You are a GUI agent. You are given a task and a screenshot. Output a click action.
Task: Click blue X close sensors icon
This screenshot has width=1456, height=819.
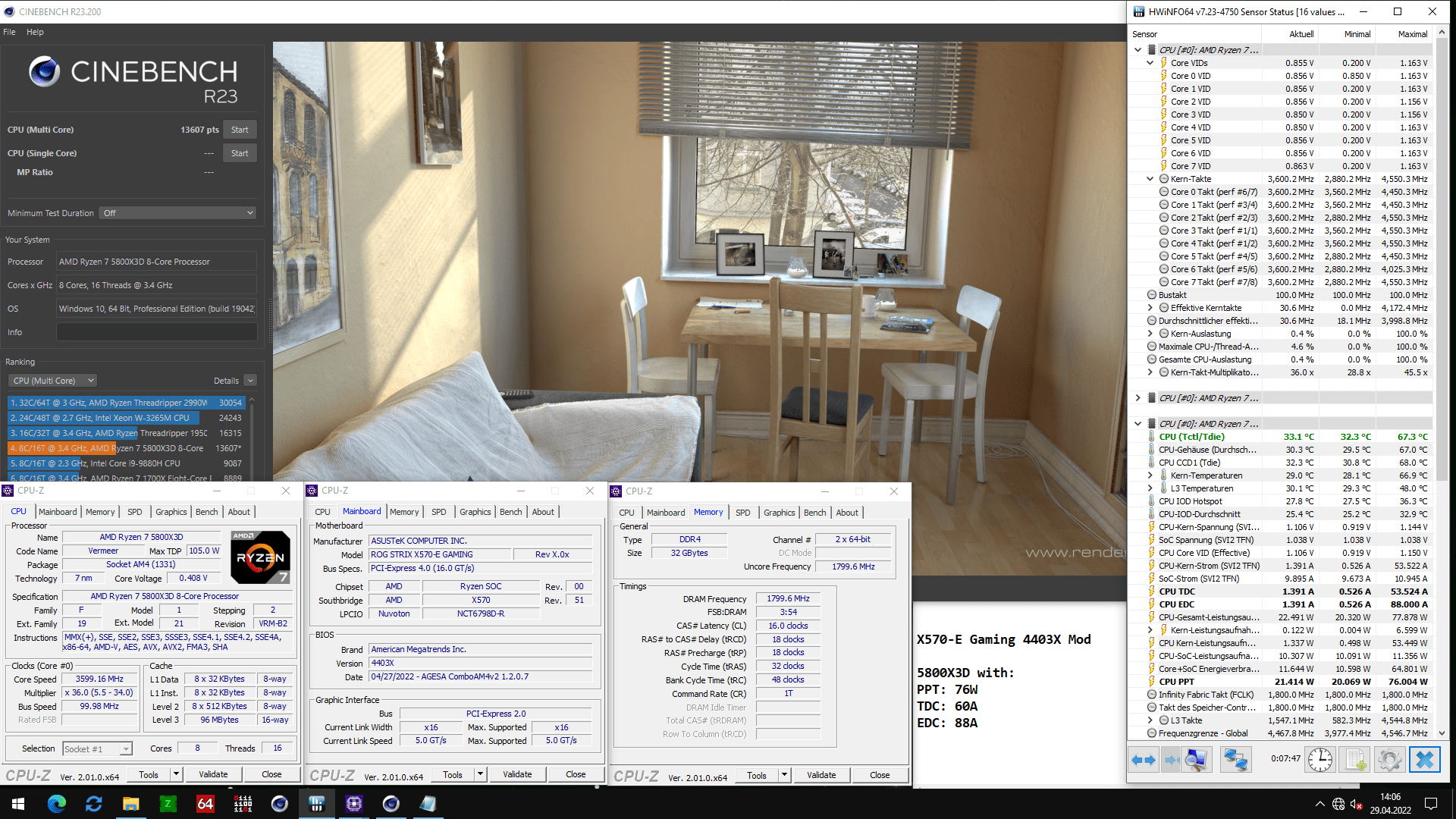[1425, 759]
